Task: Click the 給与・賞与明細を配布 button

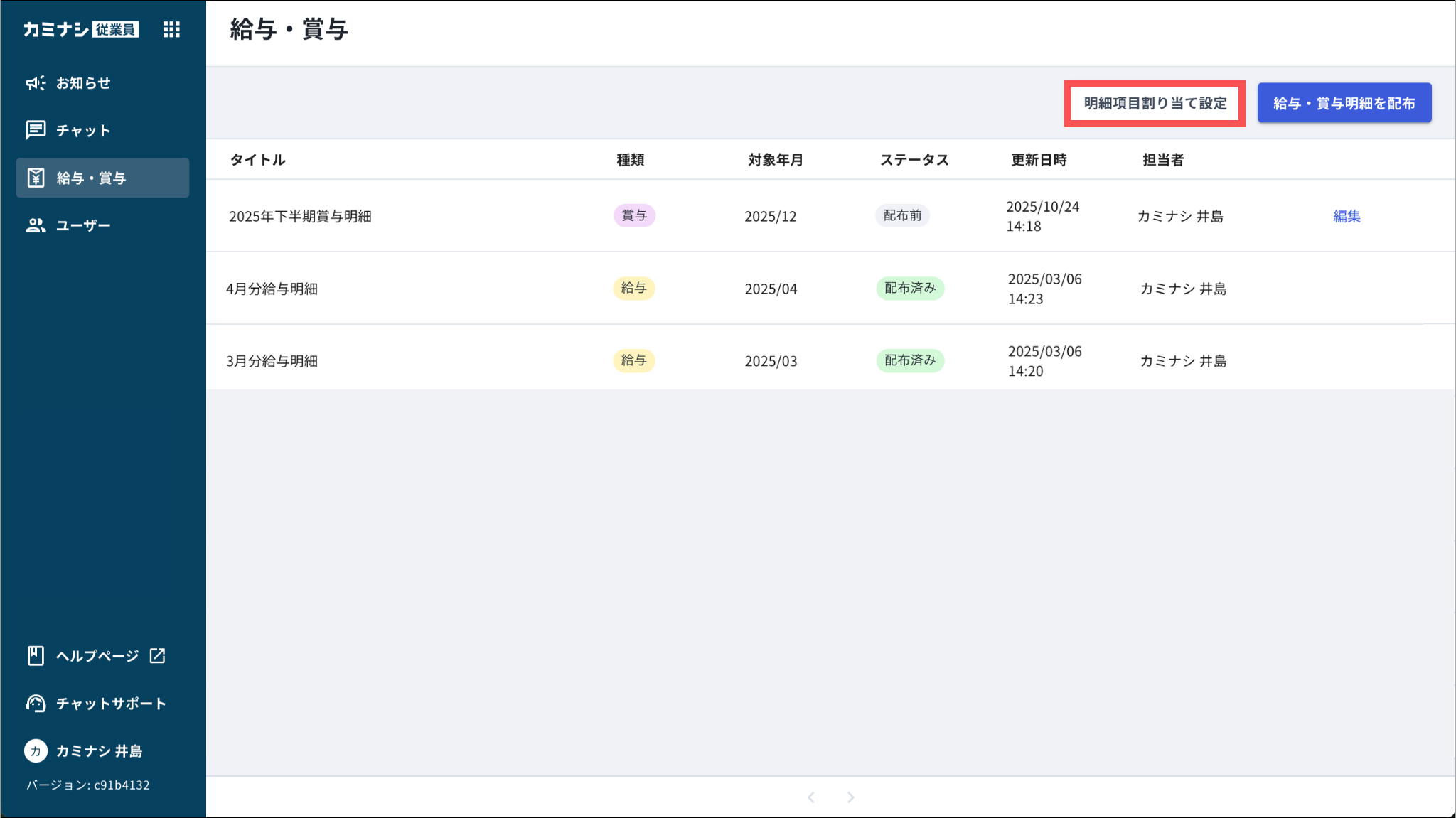Action: click(1344, 104)
